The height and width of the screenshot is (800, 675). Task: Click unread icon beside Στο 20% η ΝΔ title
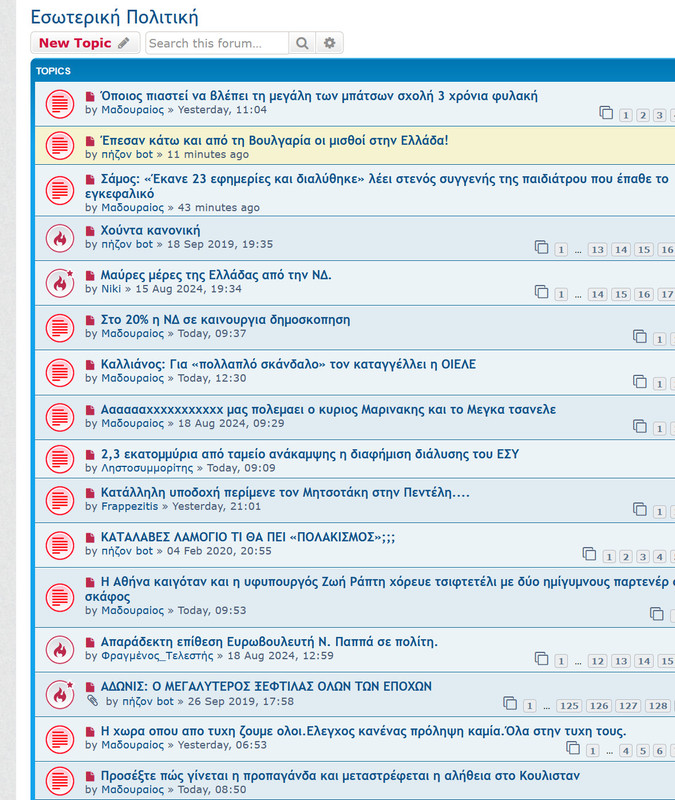[x=90, y=320]
